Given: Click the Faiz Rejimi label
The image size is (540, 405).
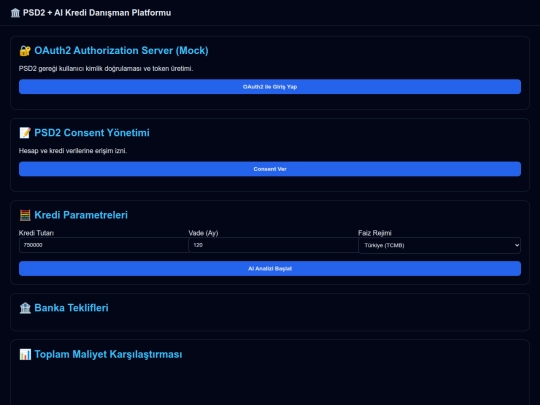Looking at the screenshot, I should 375,233.
